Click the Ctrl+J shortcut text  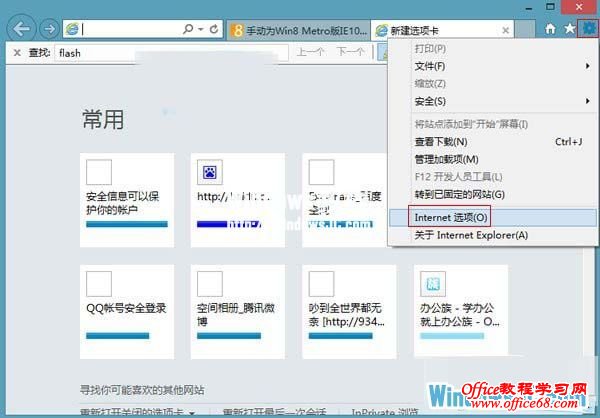(x=569, y=142)
